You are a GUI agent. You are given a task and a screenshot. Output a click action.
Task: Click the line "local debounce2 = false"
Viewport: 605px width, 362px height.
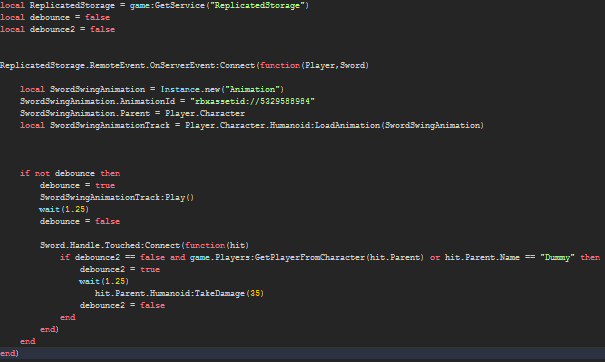pos(57,29)
